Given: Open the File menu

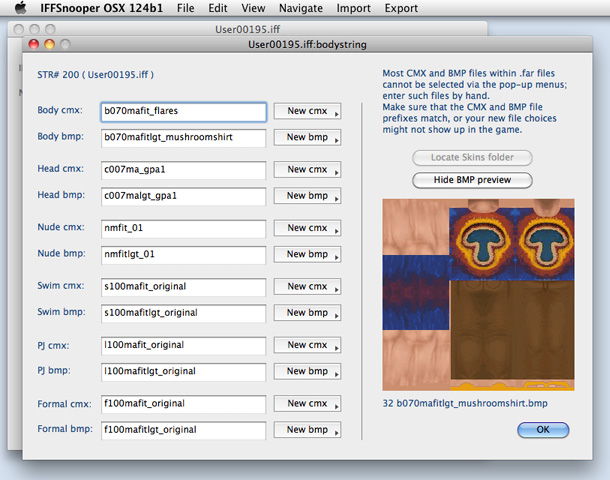Looking at the screenshot, I should [x=185, y=8].
